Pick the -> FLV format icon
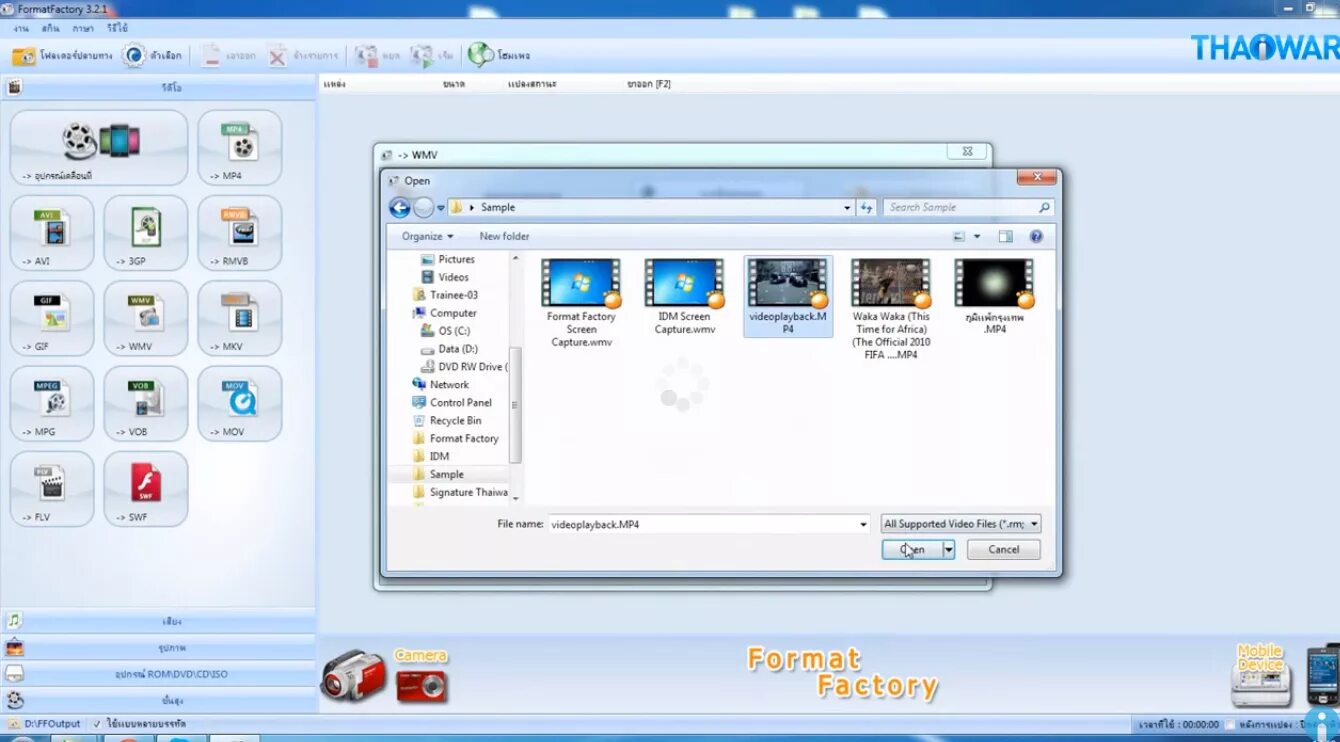Viewport: 1340px width, 742px height. (52, 489)
